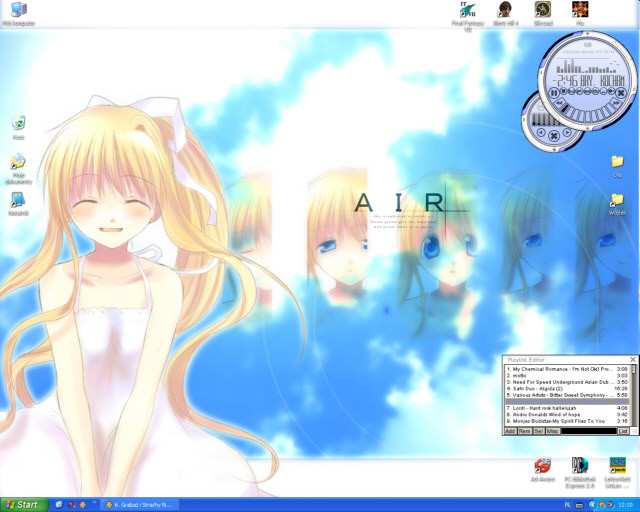The height and width of the screenshot is (512, 640).
Task: Click the Sel button in Playlist Editor
Action: click(539, 431)
